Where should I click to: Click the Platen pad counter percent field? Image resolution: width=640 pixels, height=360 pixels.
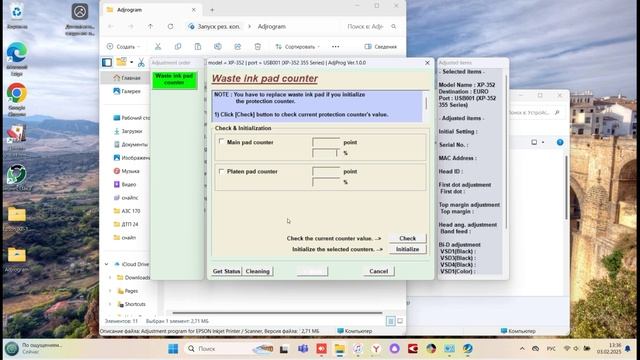(x=326, y=182)
